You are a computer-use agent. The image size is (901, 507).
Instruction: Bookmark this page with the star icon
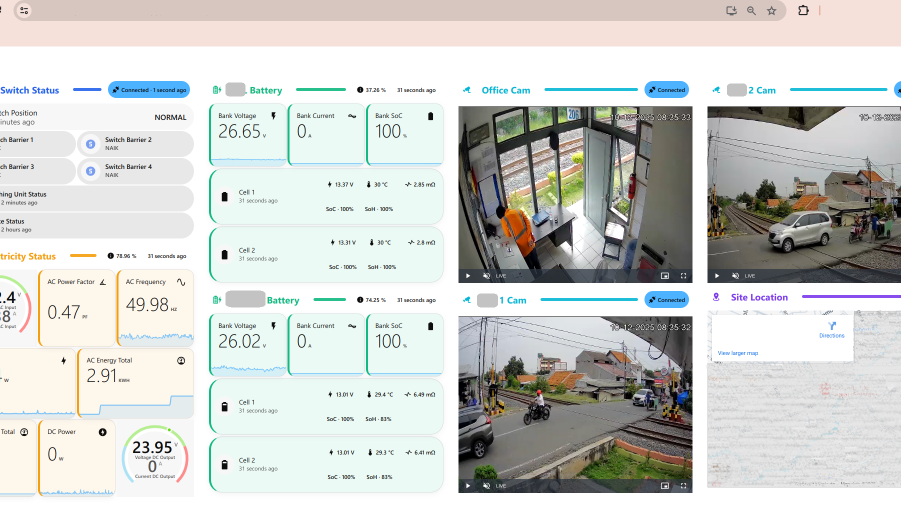772,11
